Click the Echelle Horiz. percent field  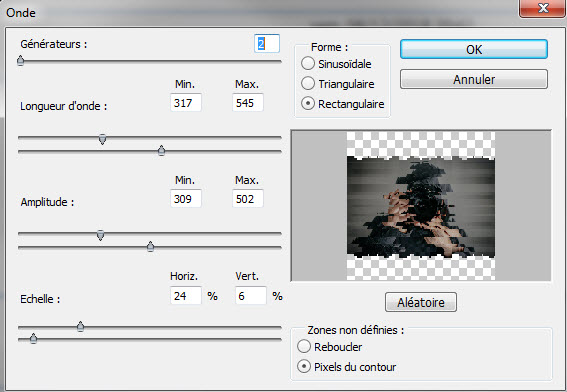tap(186, 296)
